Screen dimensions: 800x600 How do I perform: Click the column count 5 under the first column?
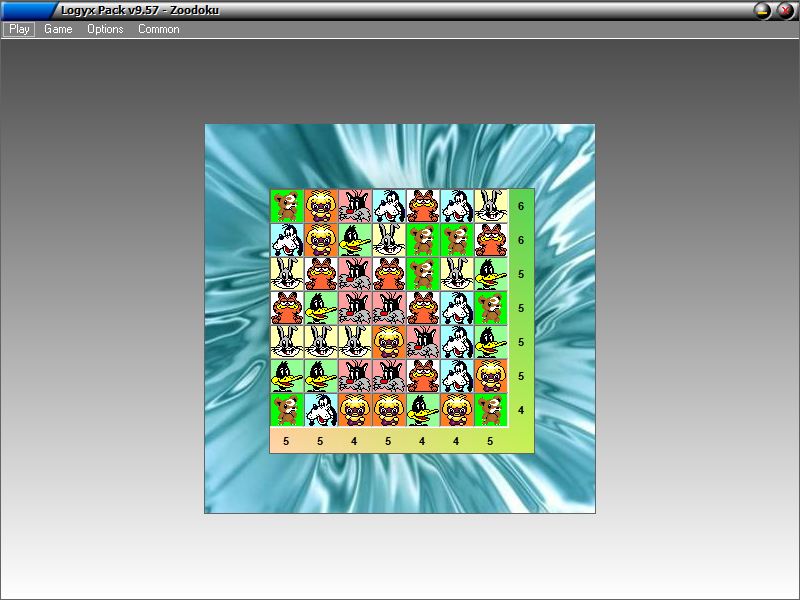click(286, 441)
